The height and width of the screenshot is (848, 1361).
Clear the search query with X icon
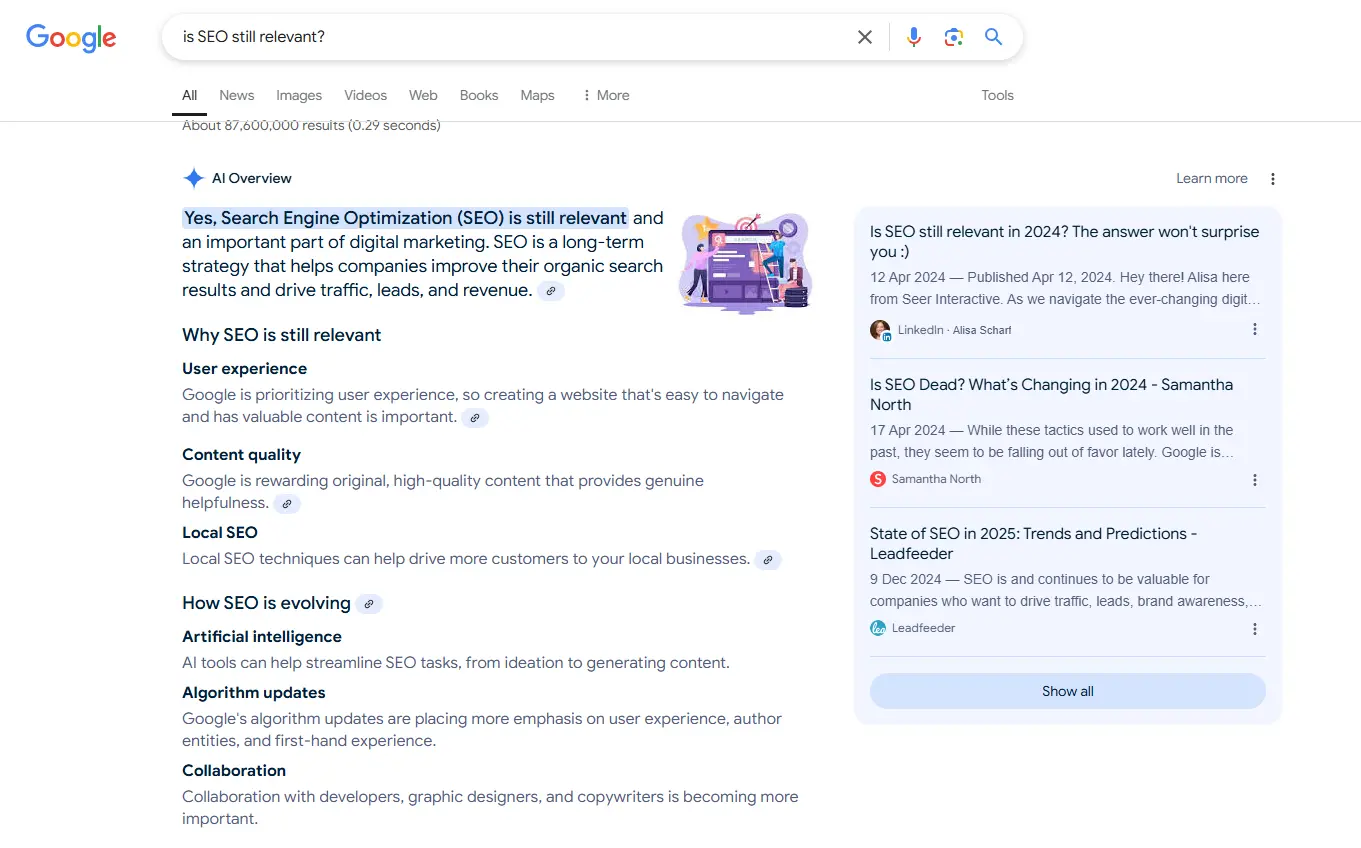(865, 37)
